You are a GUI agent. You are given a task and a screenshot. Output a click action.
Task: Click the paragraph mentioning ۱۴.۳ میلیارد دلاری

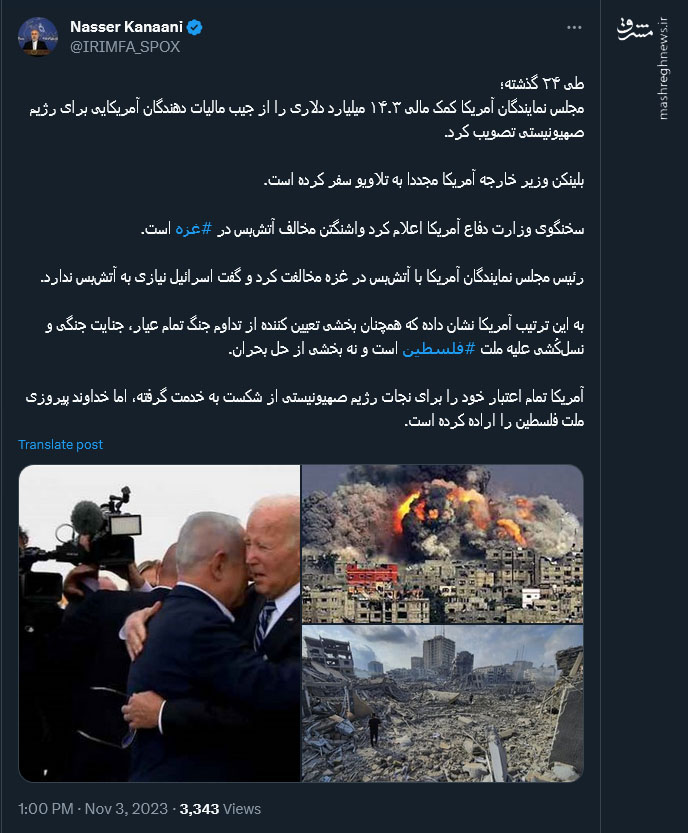pyautogui.click(x=307, y=120)
